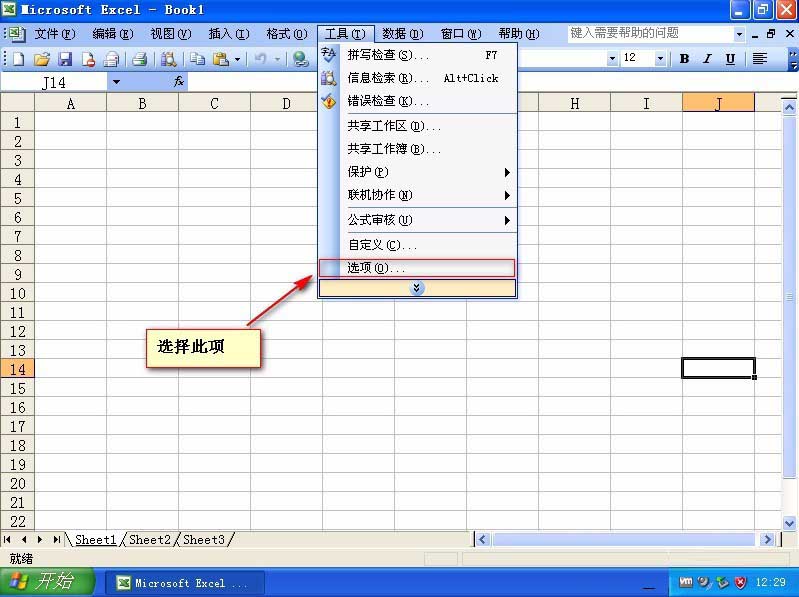The image size is (799, 597).
Task: Go to last sheet tab navigation arrow
Action: (x=57, y=539)
